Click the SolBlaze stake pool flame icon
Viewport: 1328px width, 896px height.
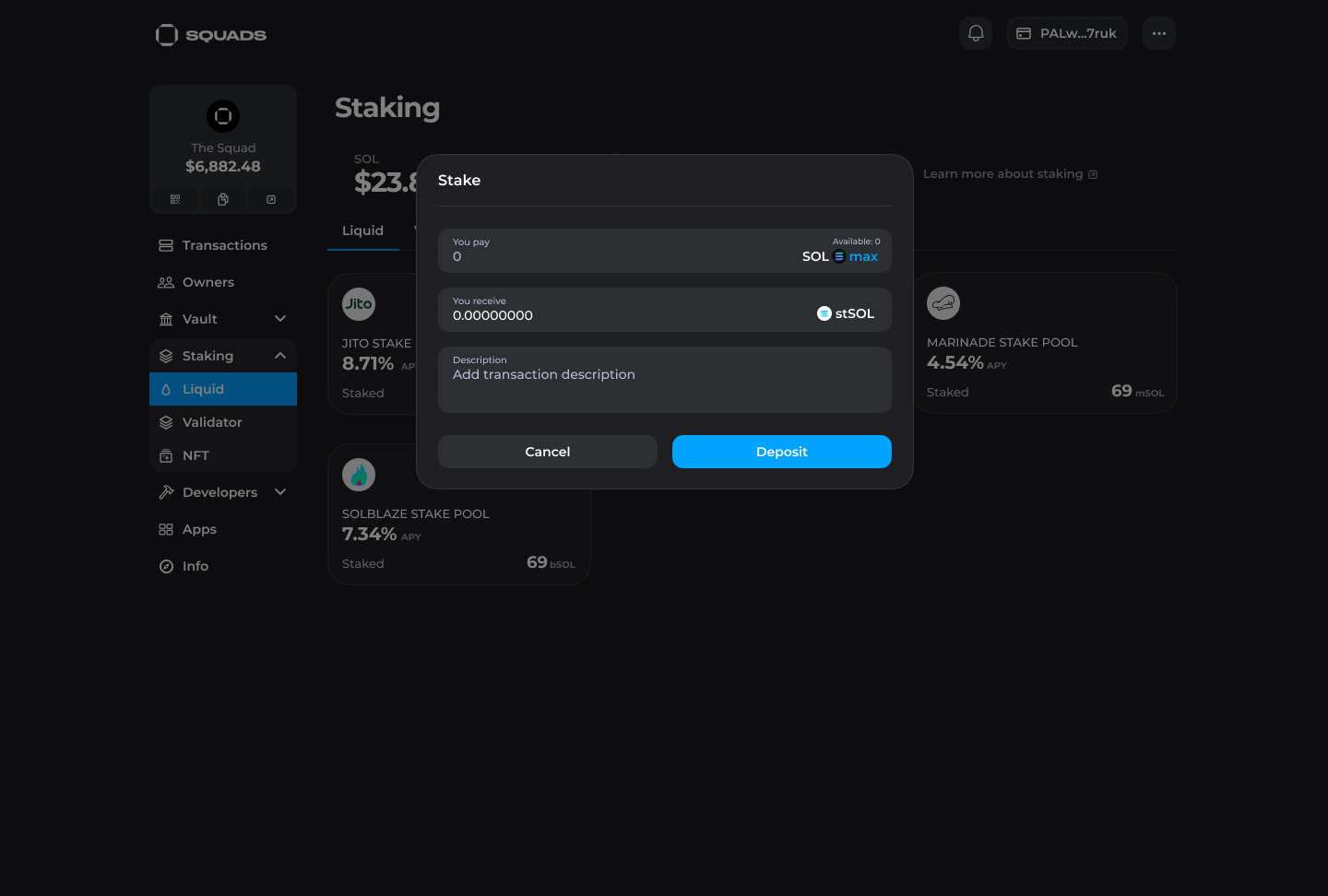(359, 475)
